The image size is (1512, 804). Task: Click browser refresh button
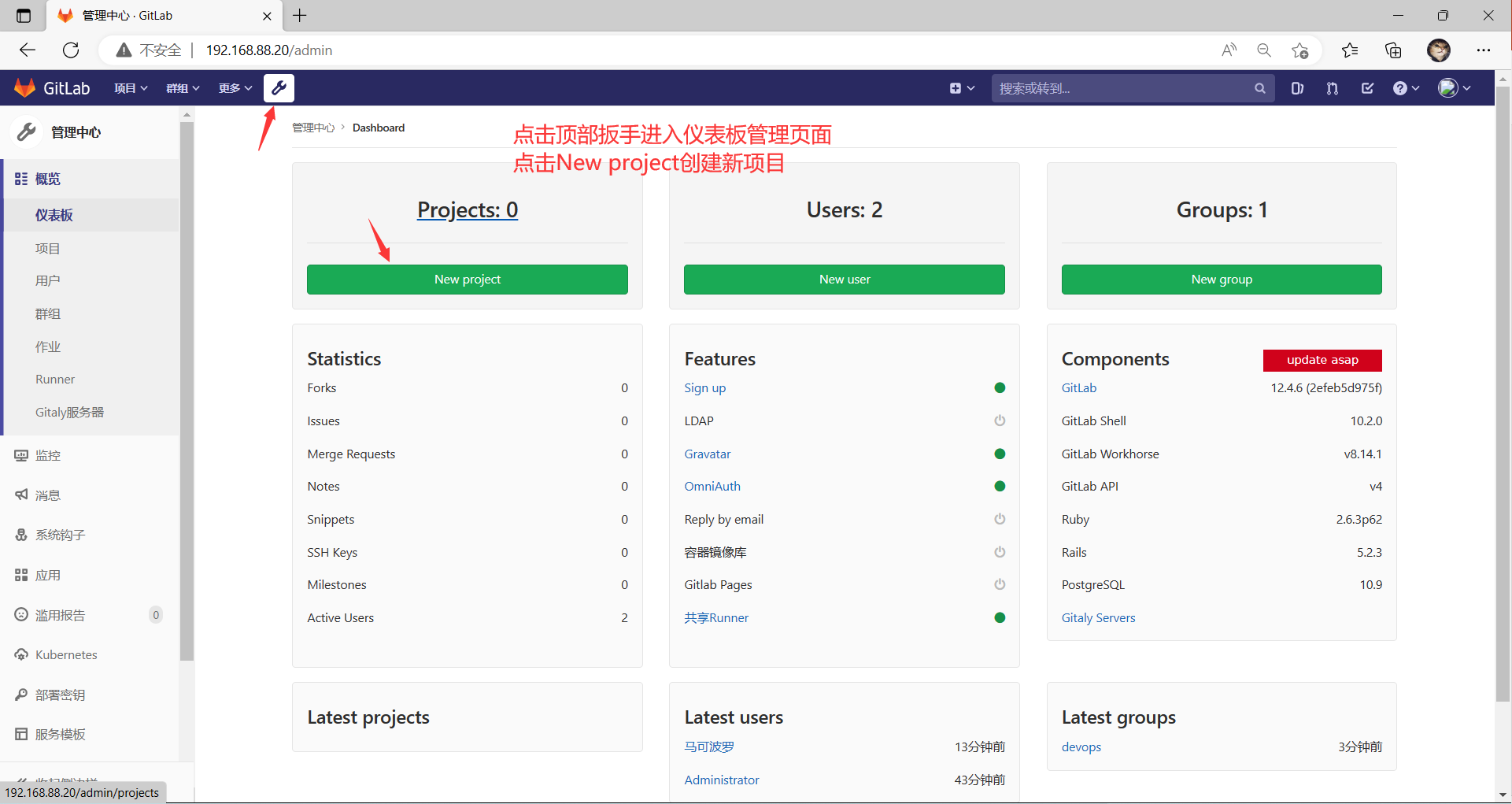click(x=71, y=50)
